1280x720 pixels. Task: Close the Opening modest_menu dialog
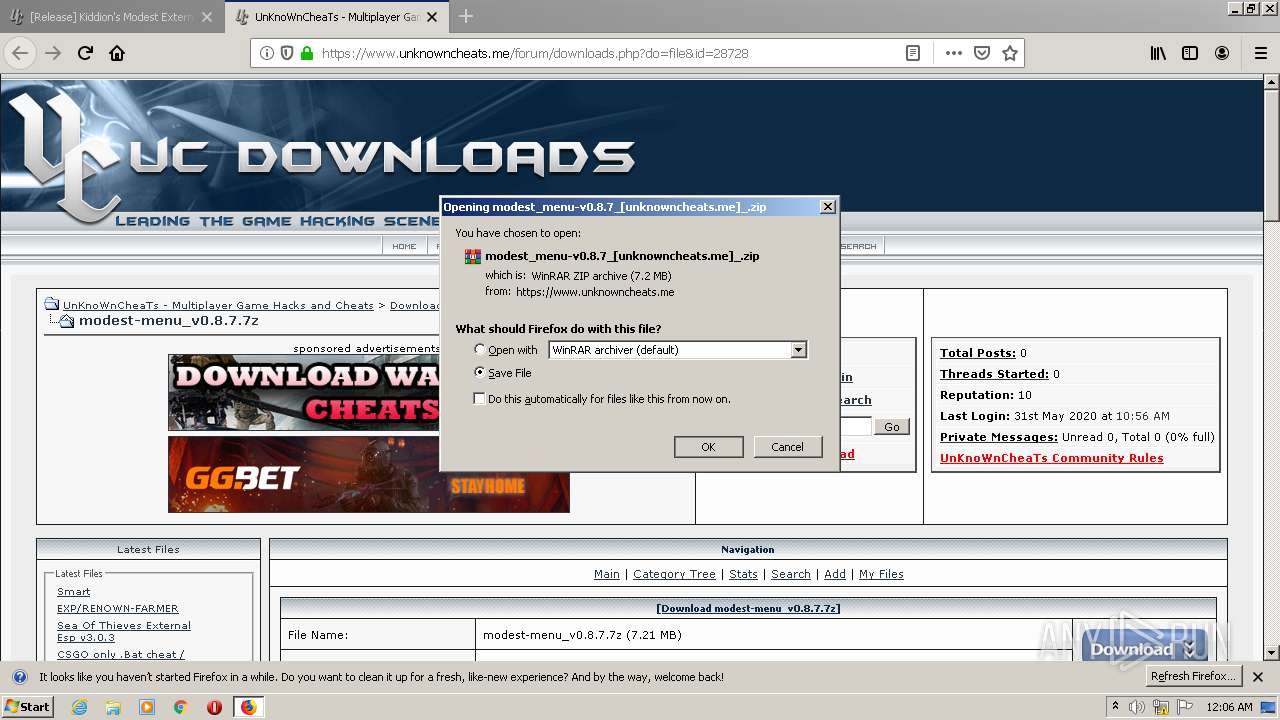[x=827, y=207]
